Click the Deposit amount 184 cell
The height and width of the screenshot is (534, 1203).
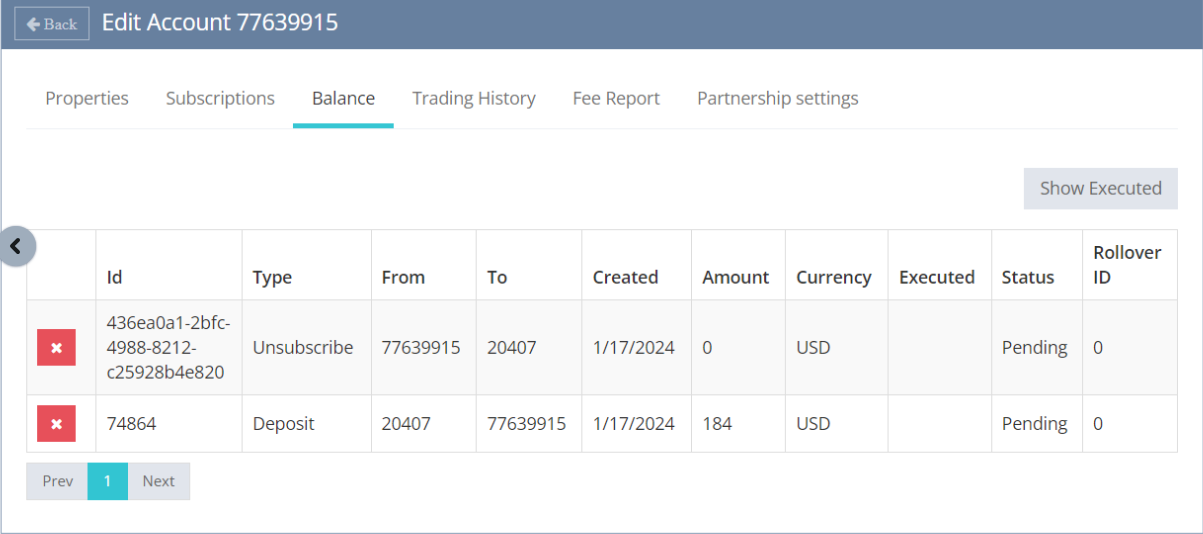click(x=717, y=424)
